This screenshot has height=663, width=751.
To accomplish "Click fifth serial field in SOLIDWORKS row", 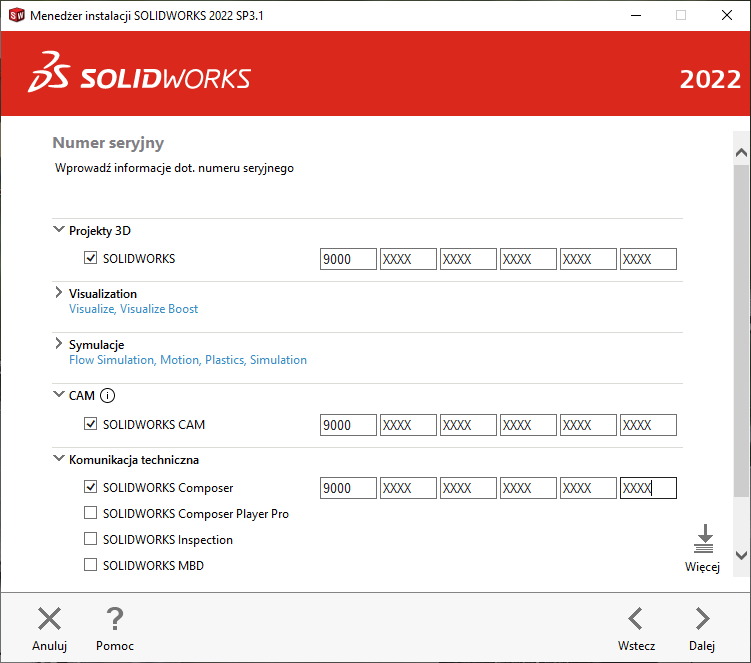I will pos(588,259).
